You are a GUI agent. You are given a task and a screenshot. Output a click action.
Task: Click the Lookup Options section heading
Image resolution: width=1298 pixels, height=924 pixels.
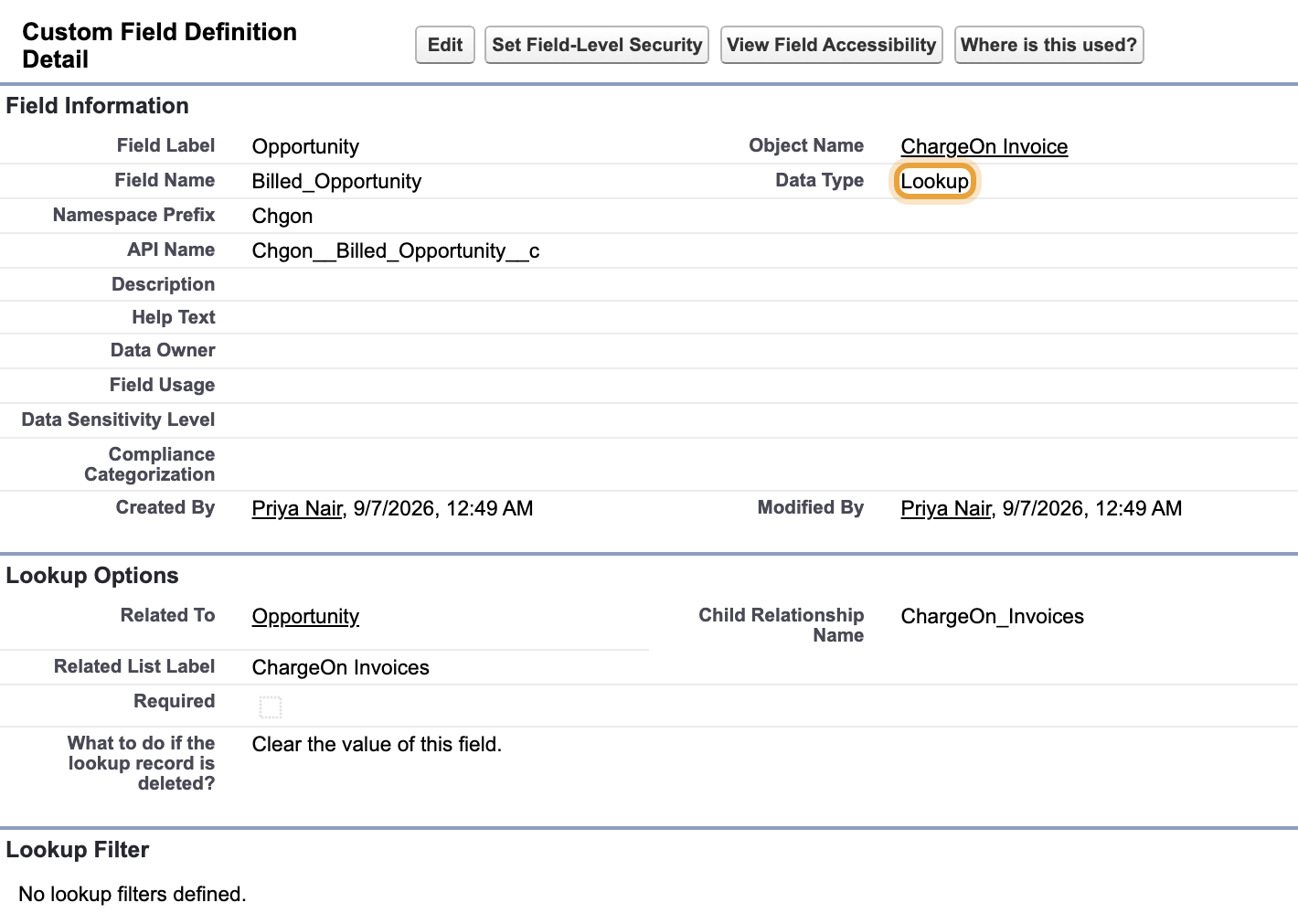point(92,576)
